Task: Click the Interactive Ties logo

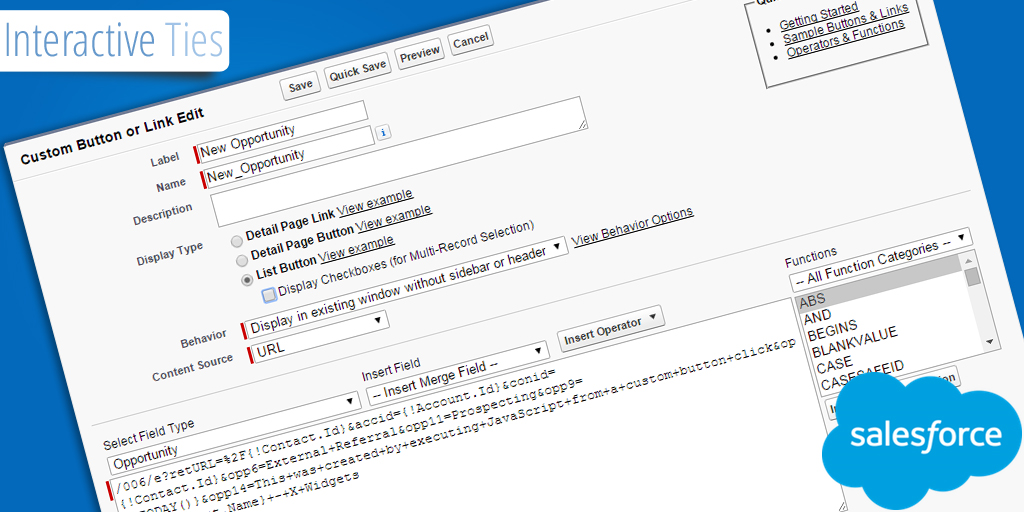Action: click(x=114, y=40)
